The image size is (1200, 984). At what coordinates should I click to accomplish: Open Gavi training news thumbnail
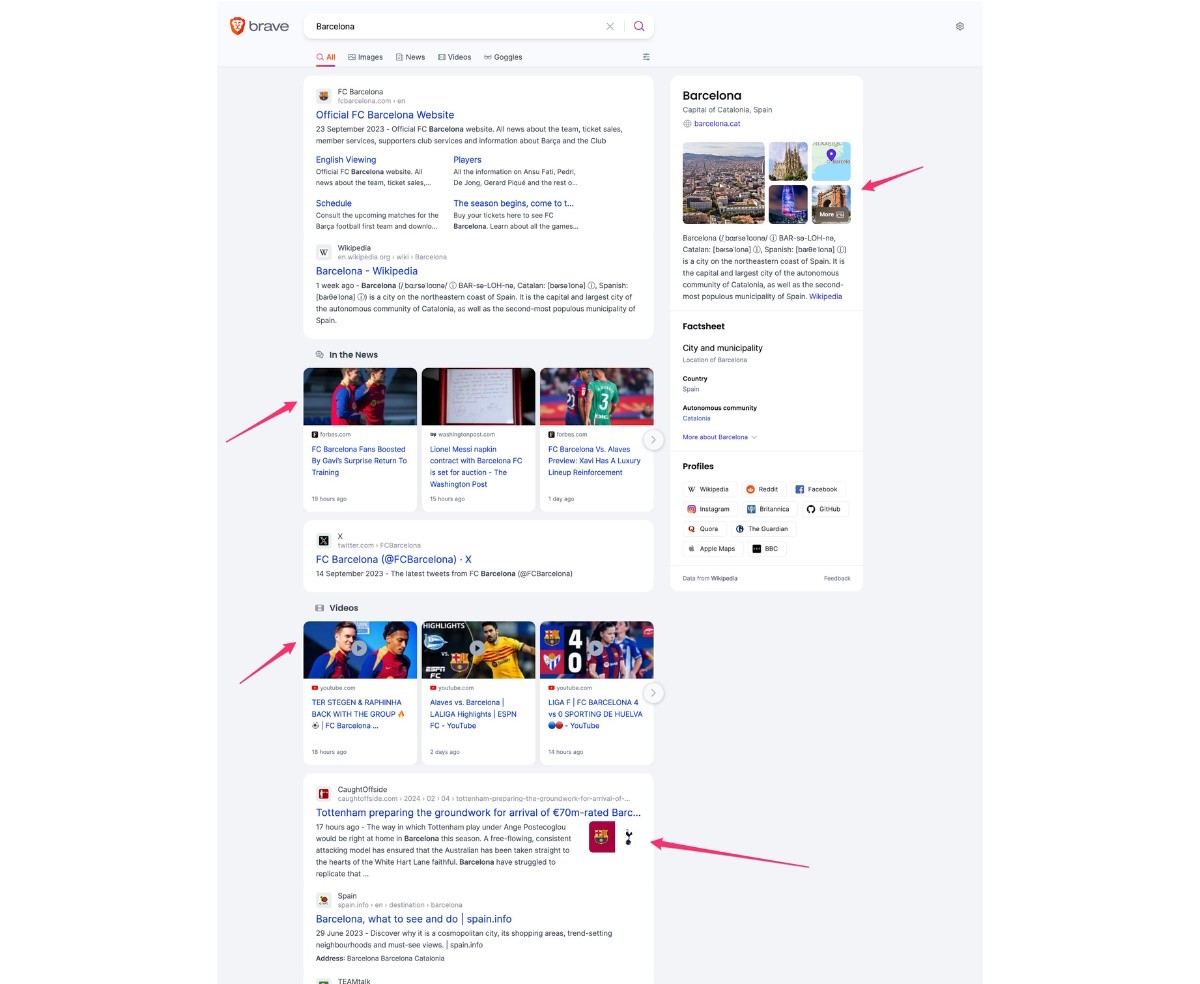pos(360,397)
